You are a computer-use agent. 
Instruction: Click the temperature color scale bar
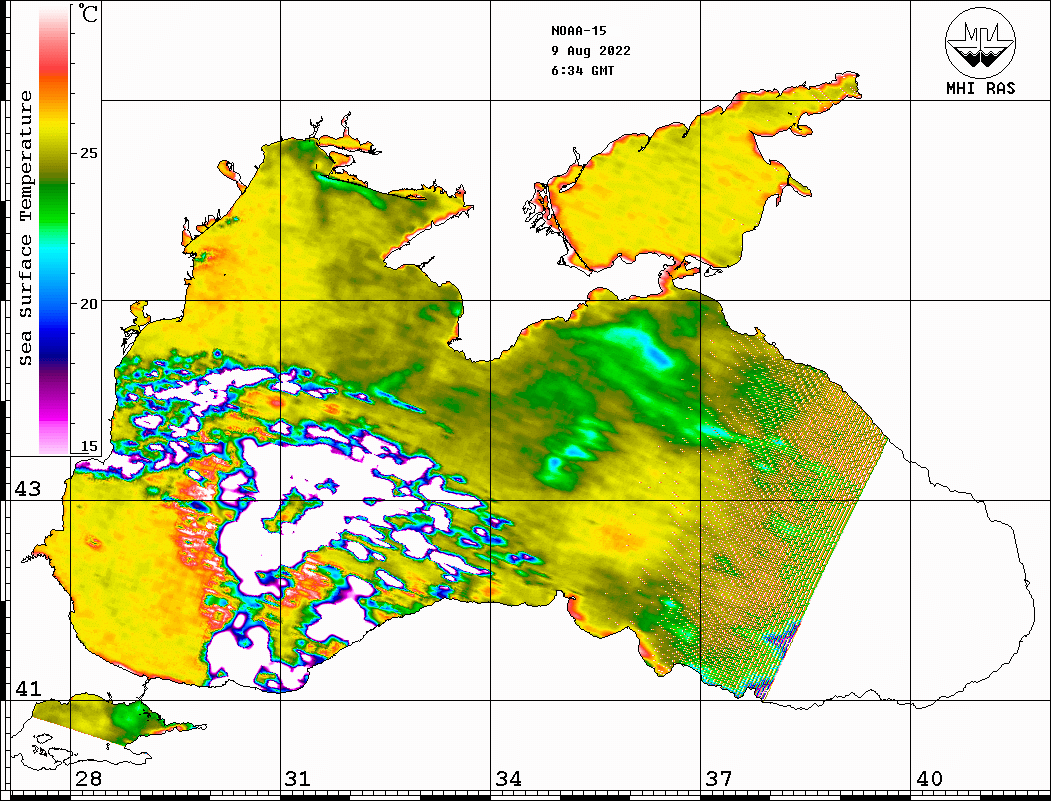click(54, 229)
